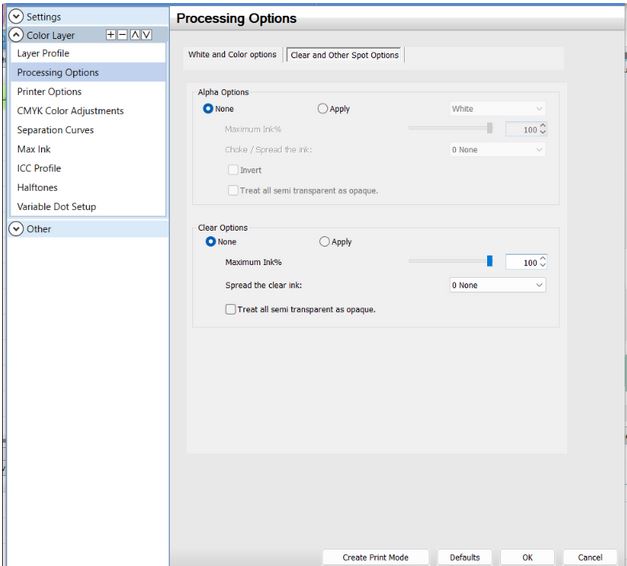Check Clear Options Treat all semi transparent
Screen dimensions: 627x566
click(x=230, y=309)
